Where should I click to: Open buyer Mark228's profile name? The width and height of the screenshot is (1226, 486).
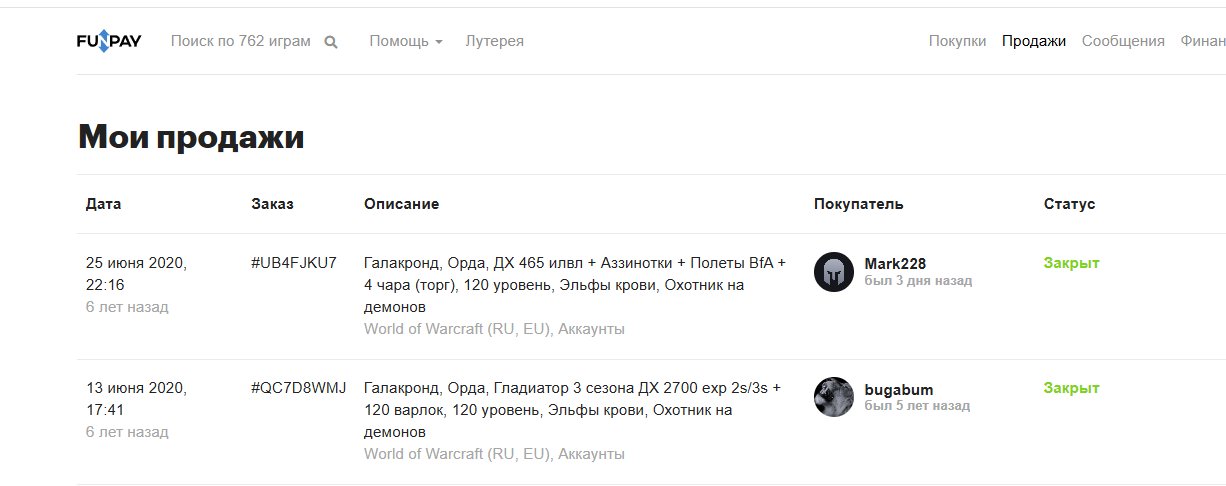point(895,264)
